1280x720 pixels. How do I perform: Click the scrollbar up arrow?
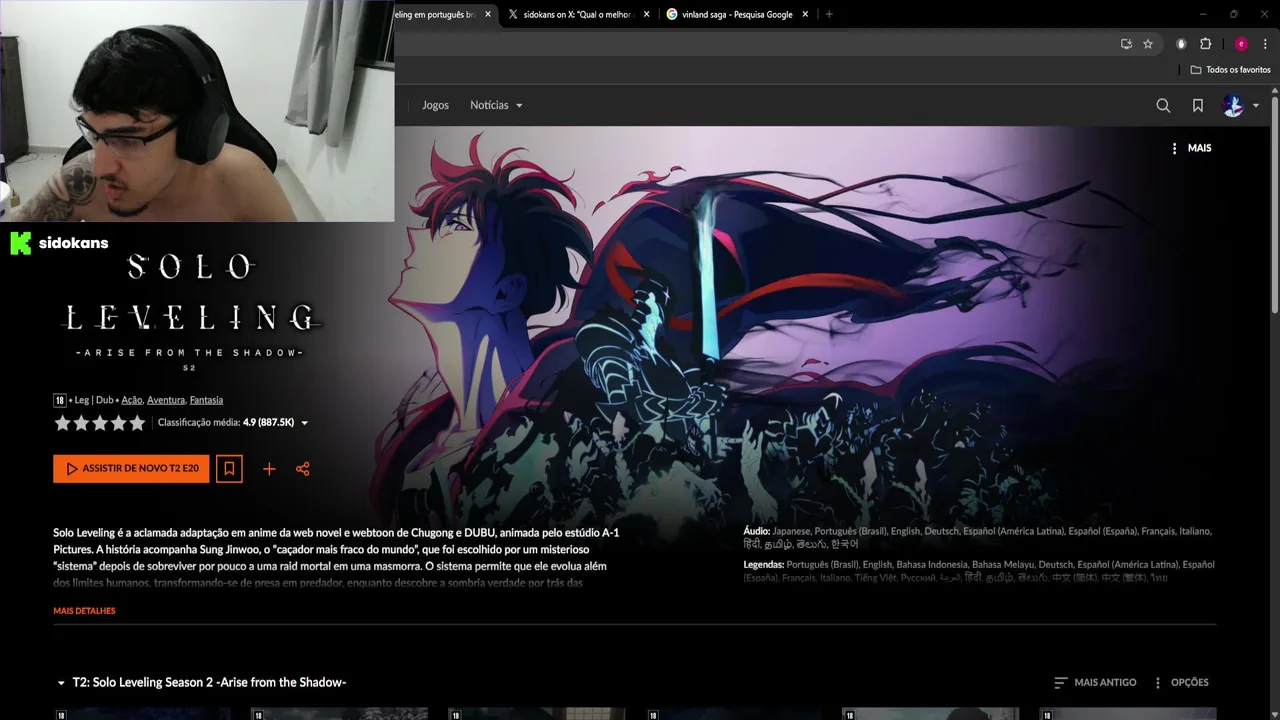pyautogui.click(x=1275, y=91)
